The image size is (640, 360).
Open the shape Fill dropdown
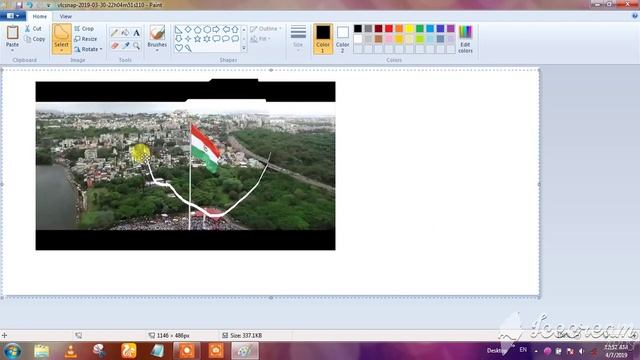tap(260, 39)
